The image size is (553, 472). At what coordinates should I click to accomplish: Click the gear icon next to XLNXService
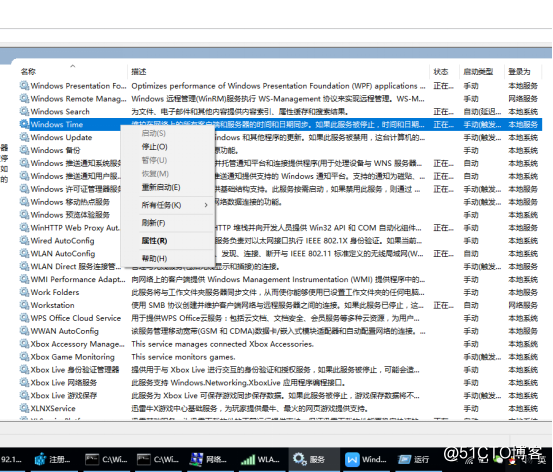[x=24, y=409]
